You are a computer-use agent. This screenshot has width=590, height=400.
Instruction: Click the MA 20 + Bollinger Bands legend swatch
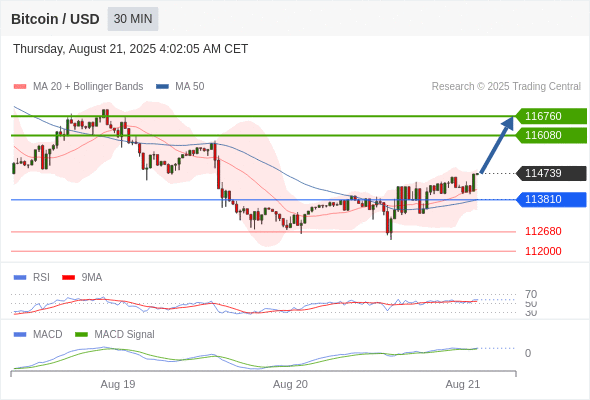20,87
